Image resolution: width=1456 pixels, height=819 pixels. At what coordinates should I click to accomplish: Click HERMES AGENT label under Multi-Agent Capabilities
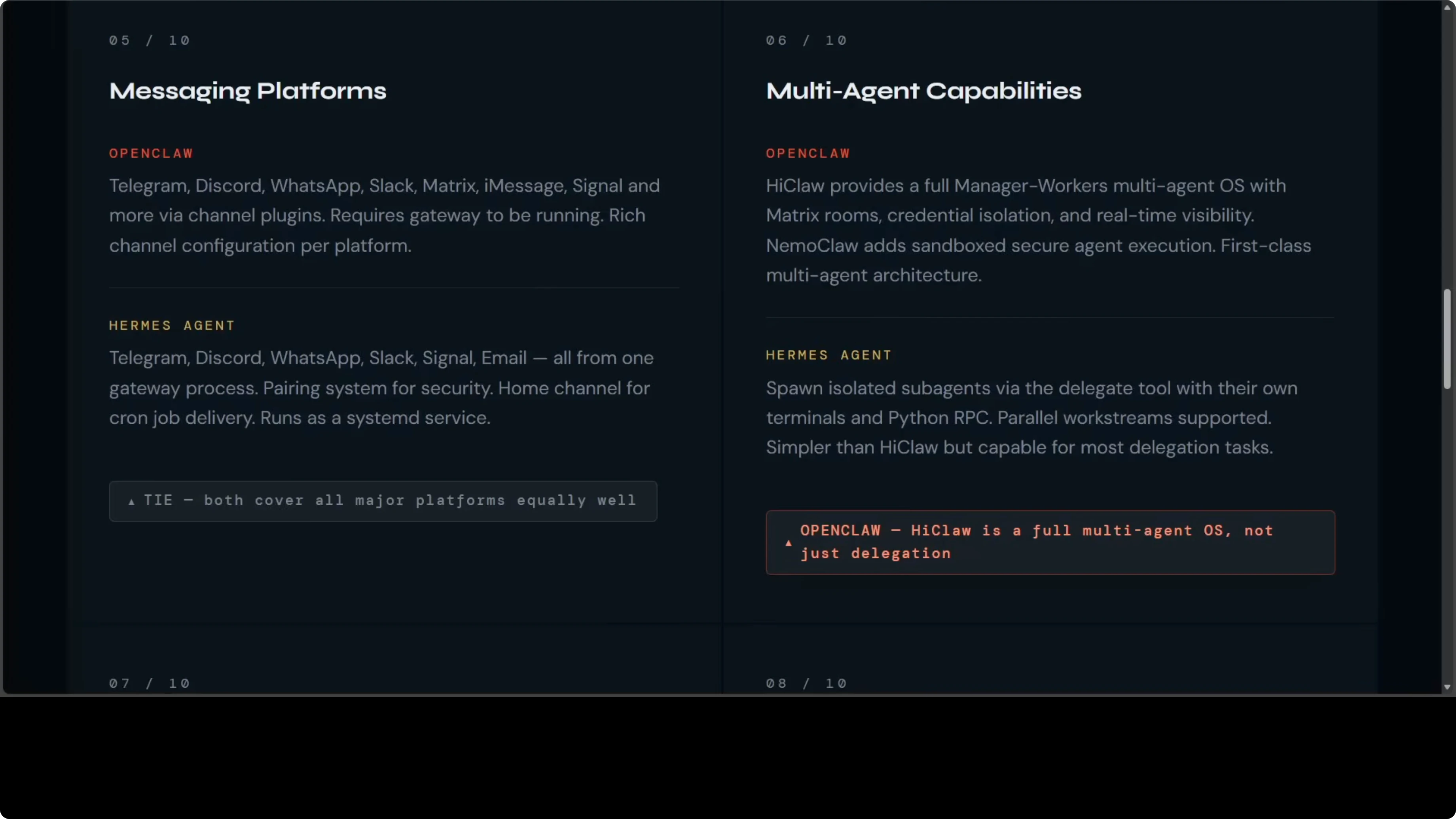click(828, 355)
